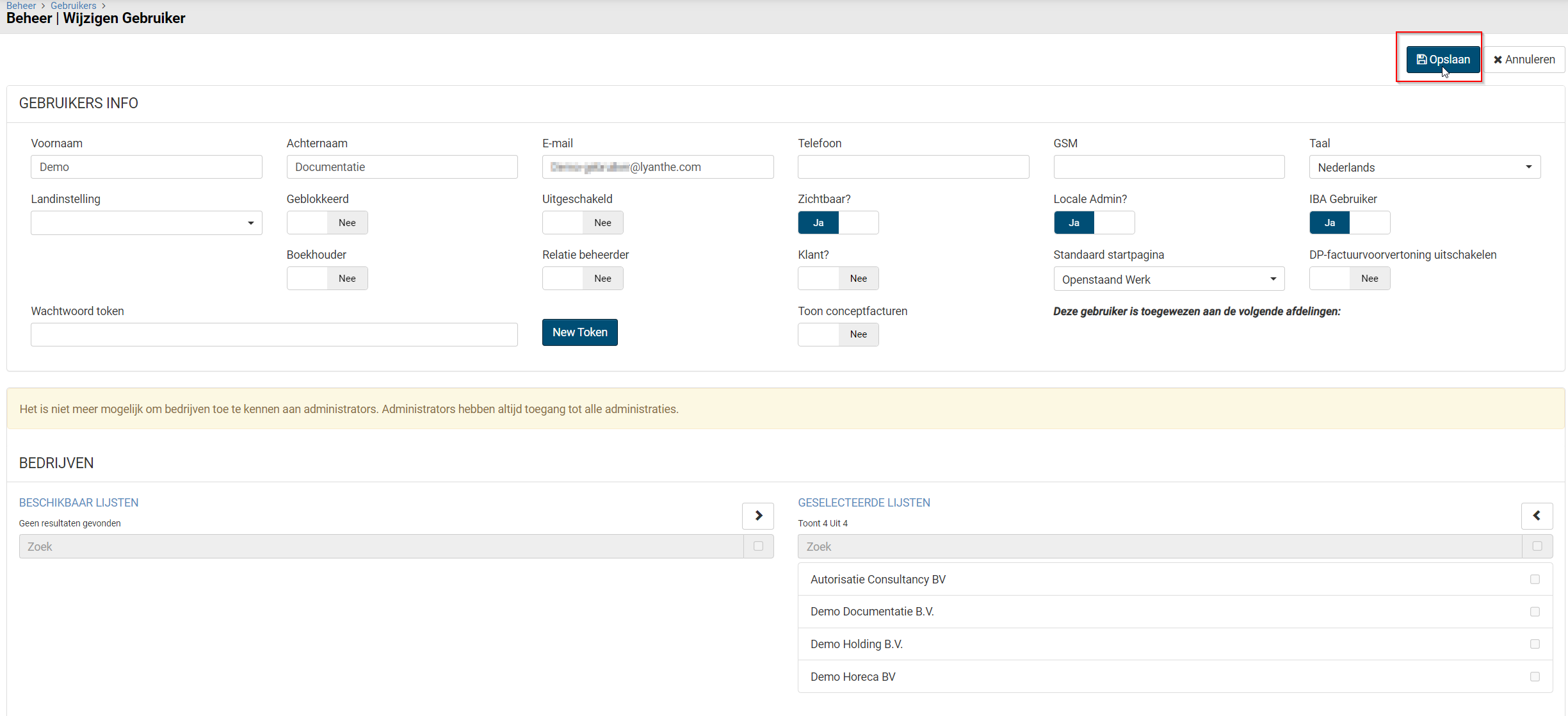Click the Annuleren cancel button
Screen dimensions: 1568x716
(x=1524, y=60)
